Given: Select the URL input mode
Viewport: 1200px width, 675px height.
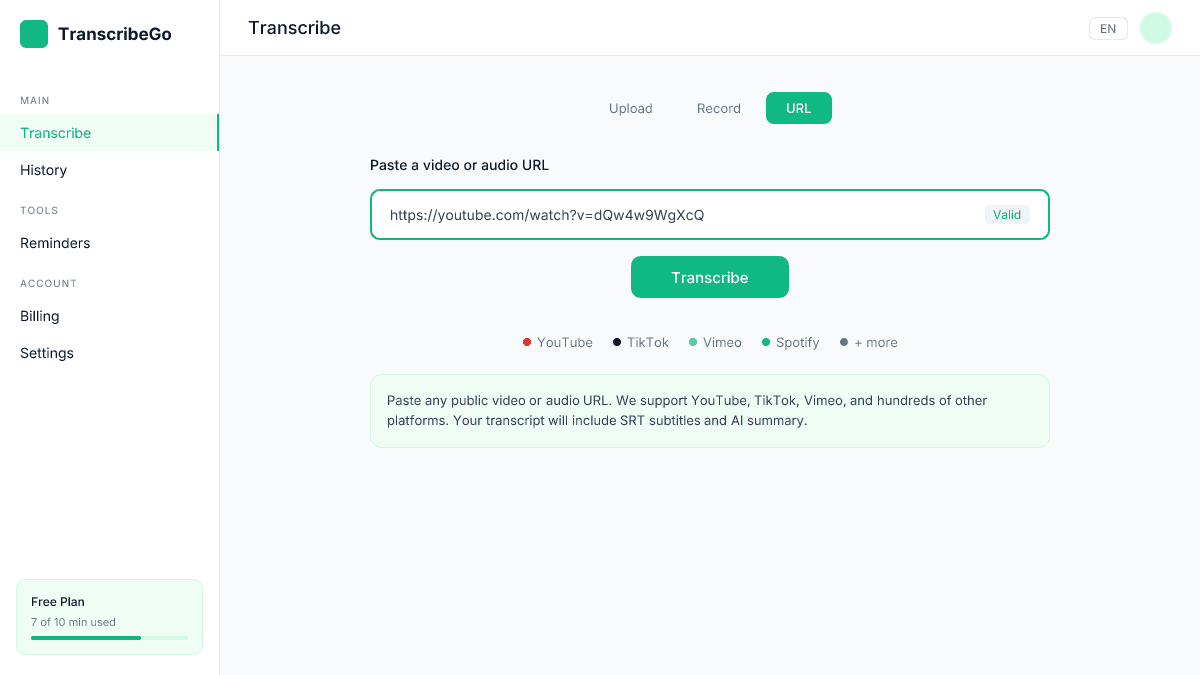Looking at the screenshot, I should pyautogui.click(x=798, y=108).
